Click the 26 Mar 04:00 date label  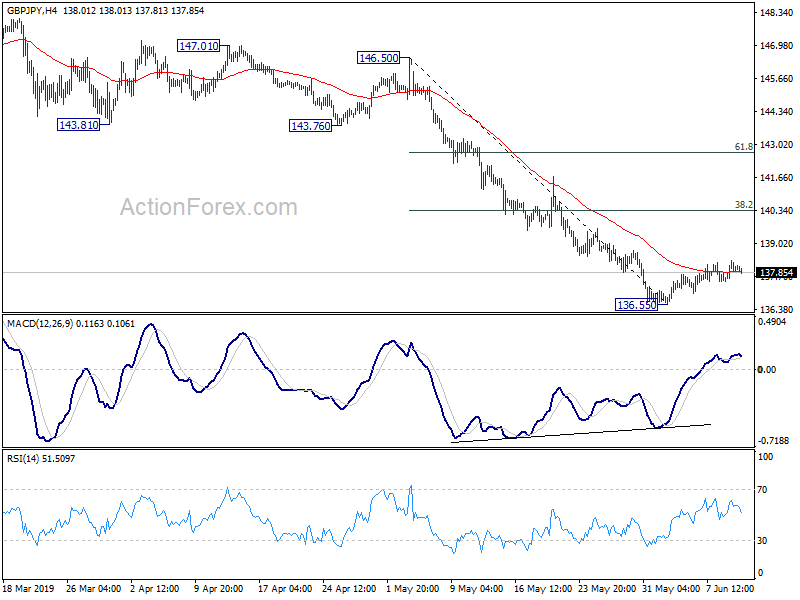[93, 588]
